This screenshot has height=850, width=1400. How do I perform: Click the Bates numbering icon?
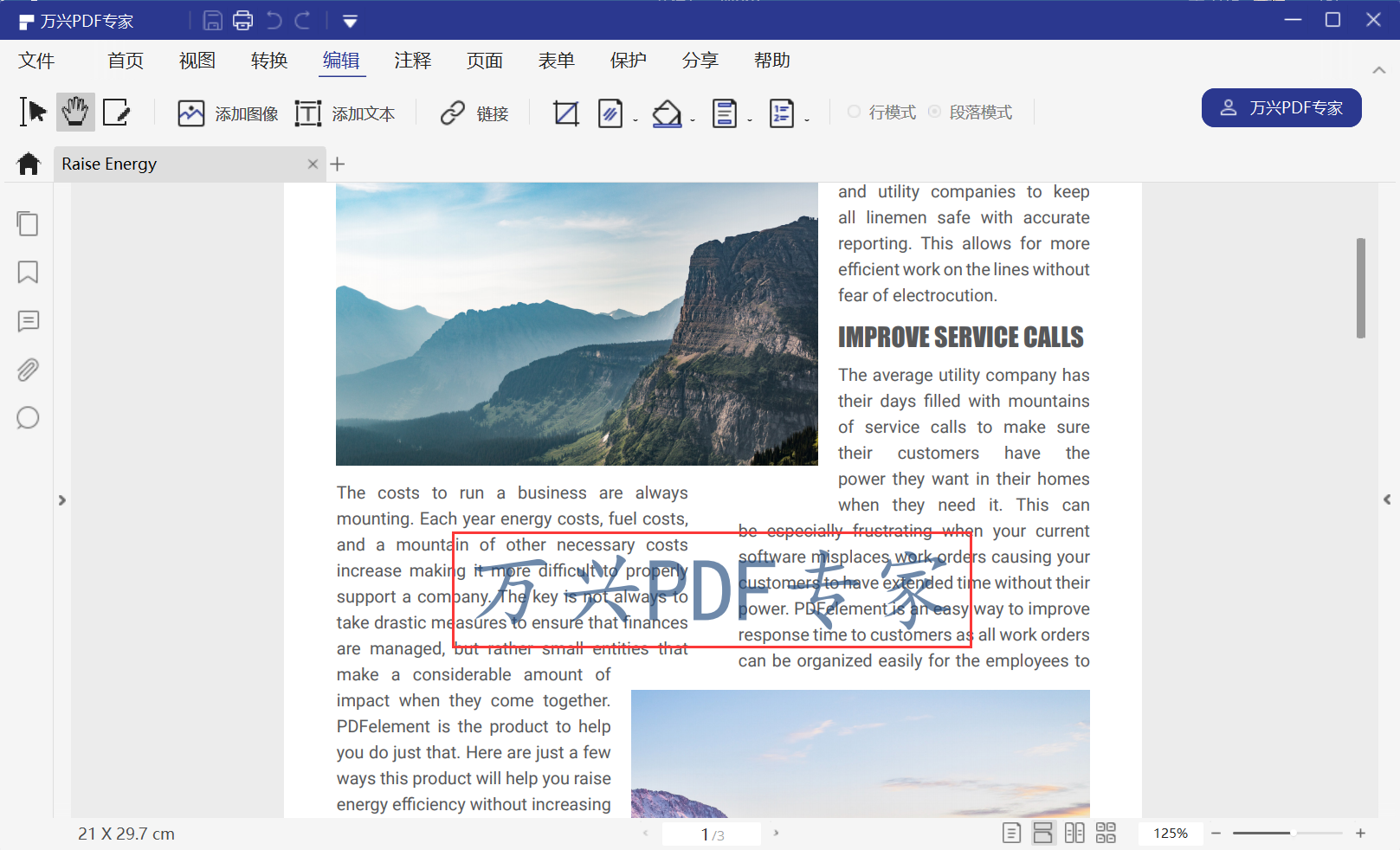coord(782,113)
